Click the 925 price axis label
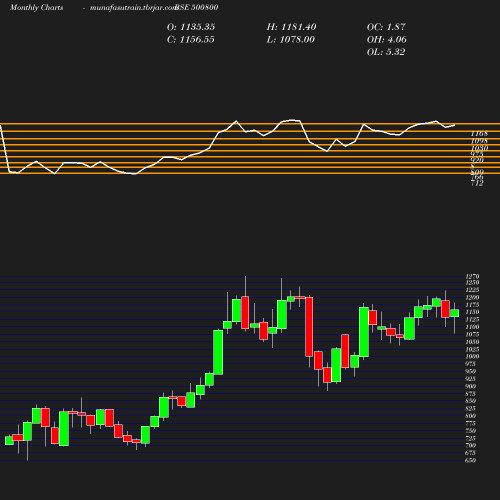Screen dimensions: 500x500 click(471, 379)
